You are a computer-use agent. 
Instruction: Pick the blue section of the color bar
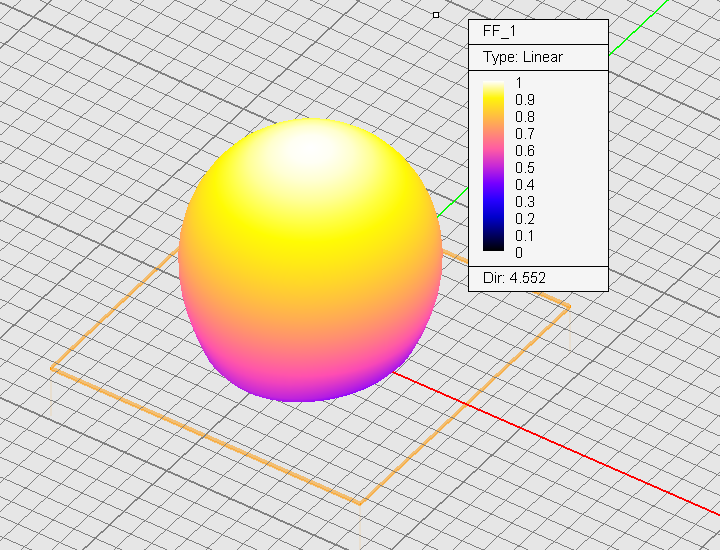coord(494,212)
